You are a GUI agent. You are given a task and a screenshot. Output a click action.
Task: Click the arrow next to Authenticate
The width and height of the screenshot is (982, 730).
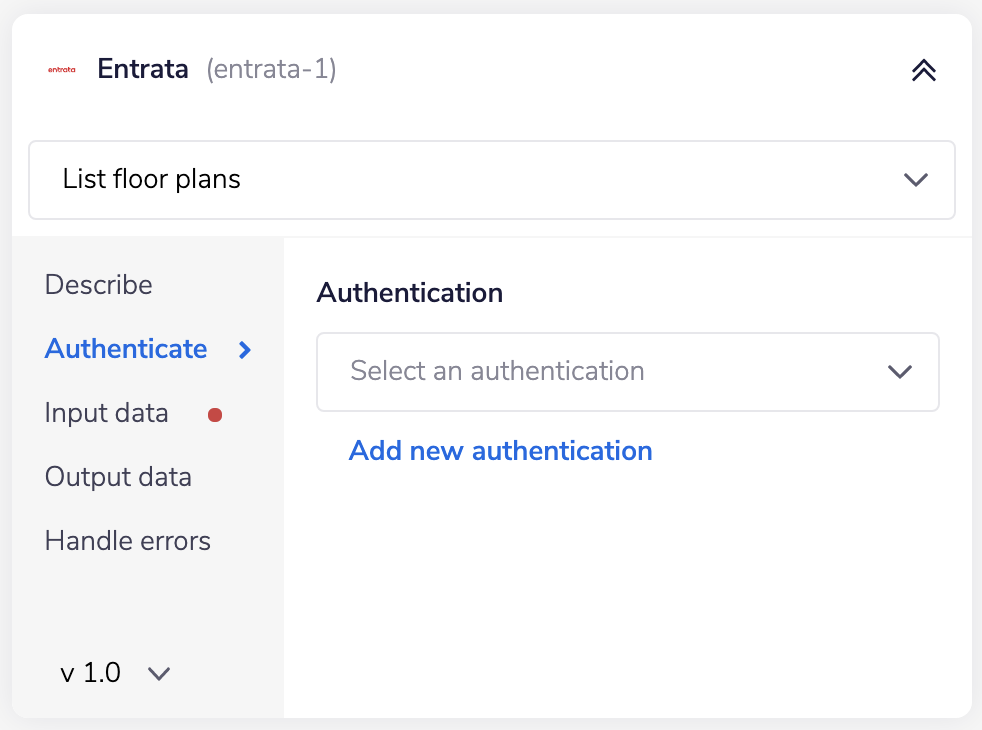coord(242,349)
